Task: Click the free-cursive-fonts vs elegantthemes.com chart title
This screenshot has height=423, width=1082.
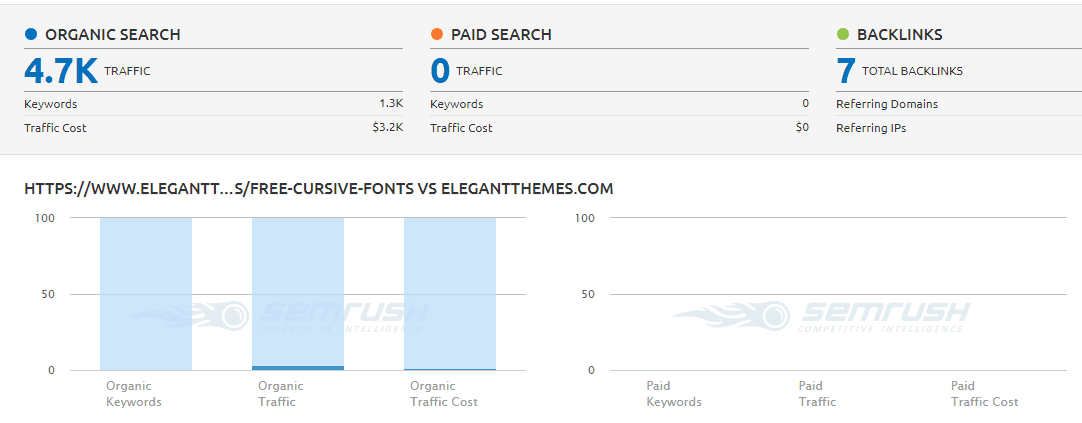Action: [x=319, y=188]
